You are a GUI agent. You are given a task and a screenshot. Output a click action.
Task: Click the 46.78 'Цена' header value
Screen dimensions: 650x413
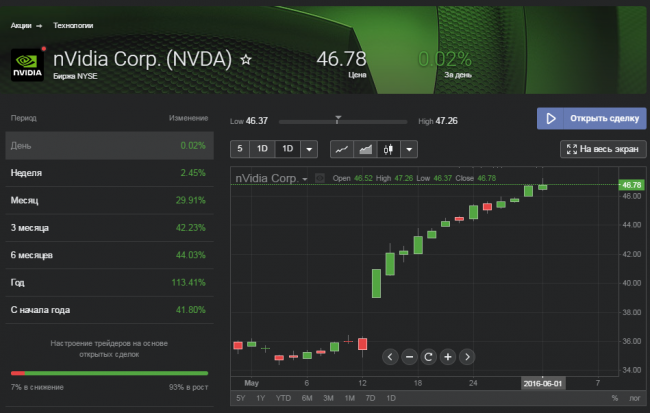tap(342, 59)
